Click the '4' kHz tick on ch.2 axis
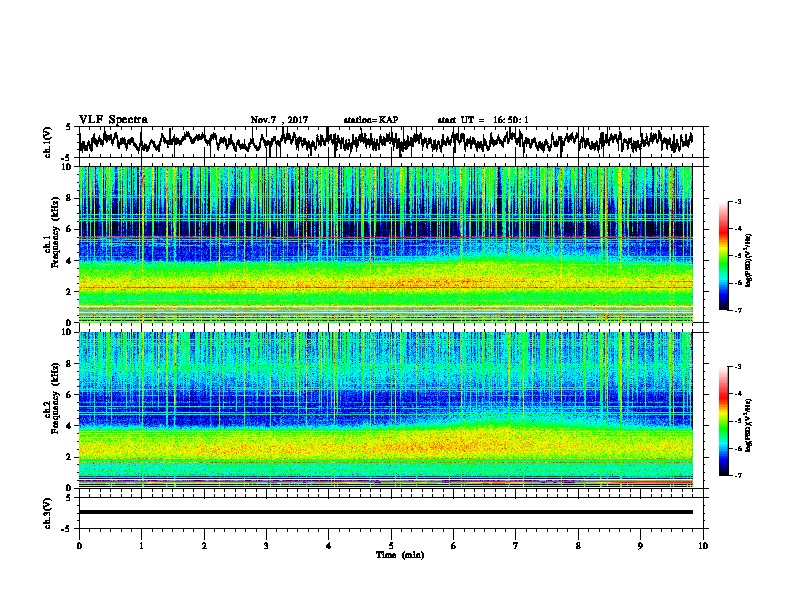Image resolution: width=792 pixels, height=612 pixels. click(x=70, y=426)
